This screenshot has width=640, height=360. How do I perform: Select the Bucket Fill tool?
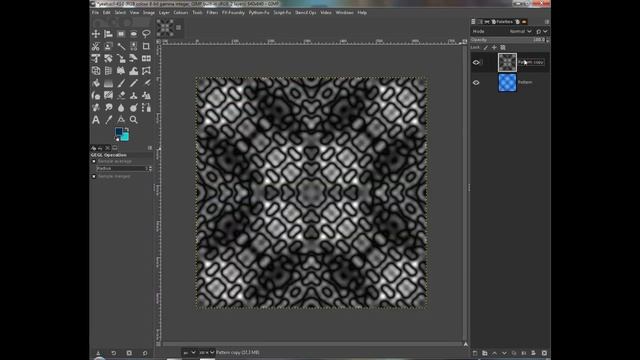(x=96, y=83)
